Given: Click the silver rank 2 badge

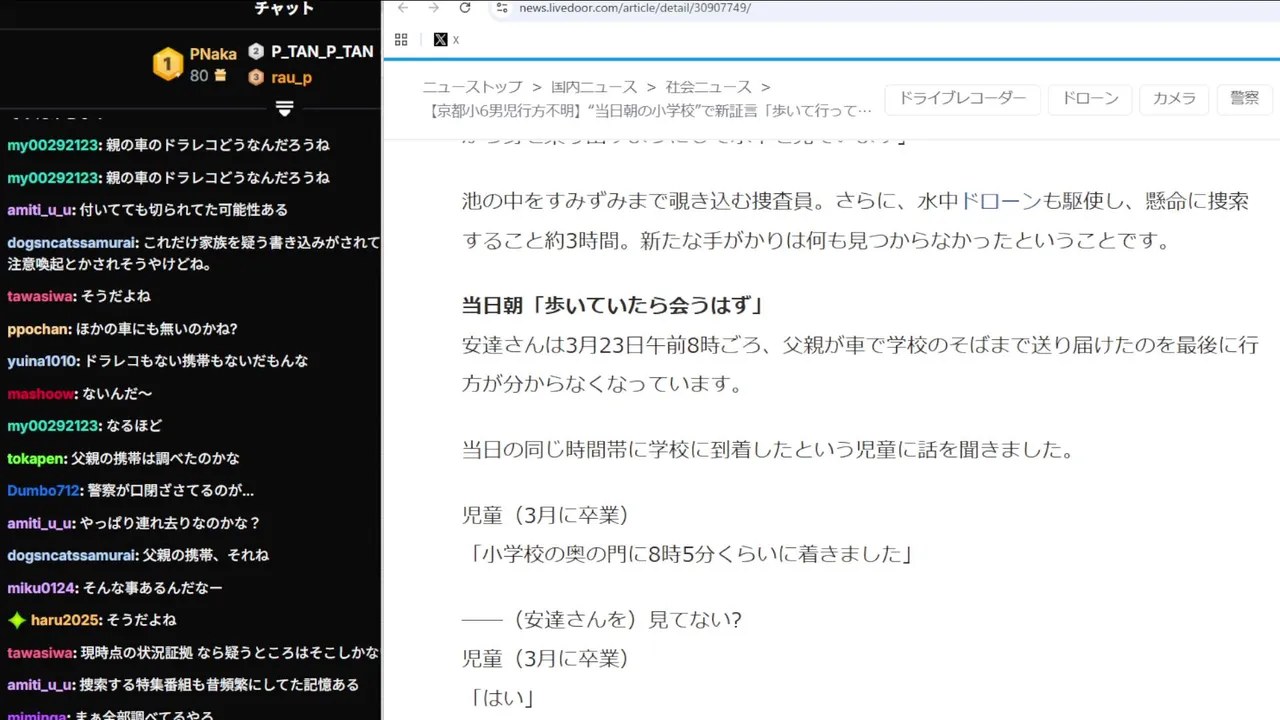Looking at the screenshot, I should click(256, 52).
